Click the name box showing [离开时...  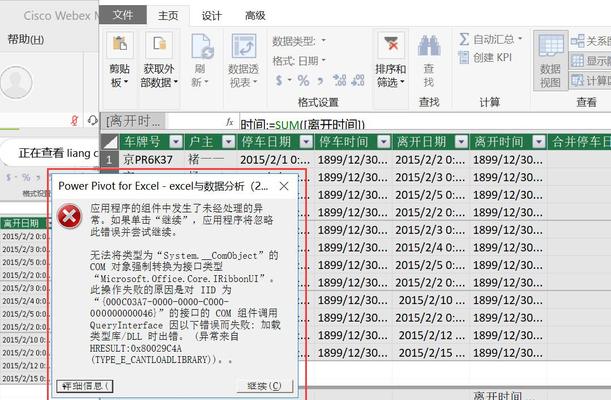tap(133, 122)
